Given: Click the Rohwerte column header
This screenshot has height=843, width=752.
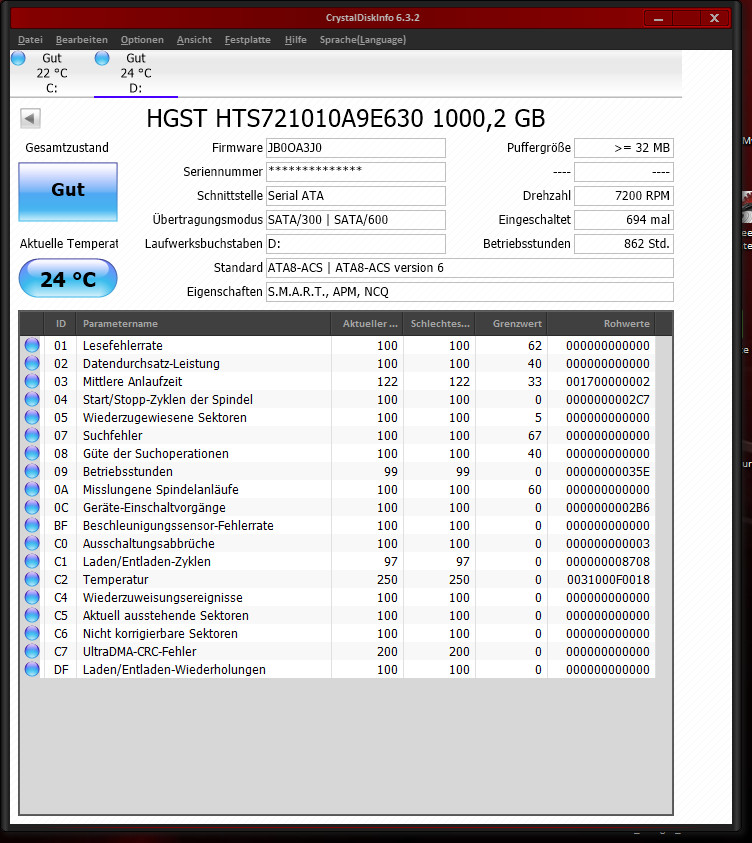Looking at the screenshot, I should pyautogui.click(x=601, y=324).
